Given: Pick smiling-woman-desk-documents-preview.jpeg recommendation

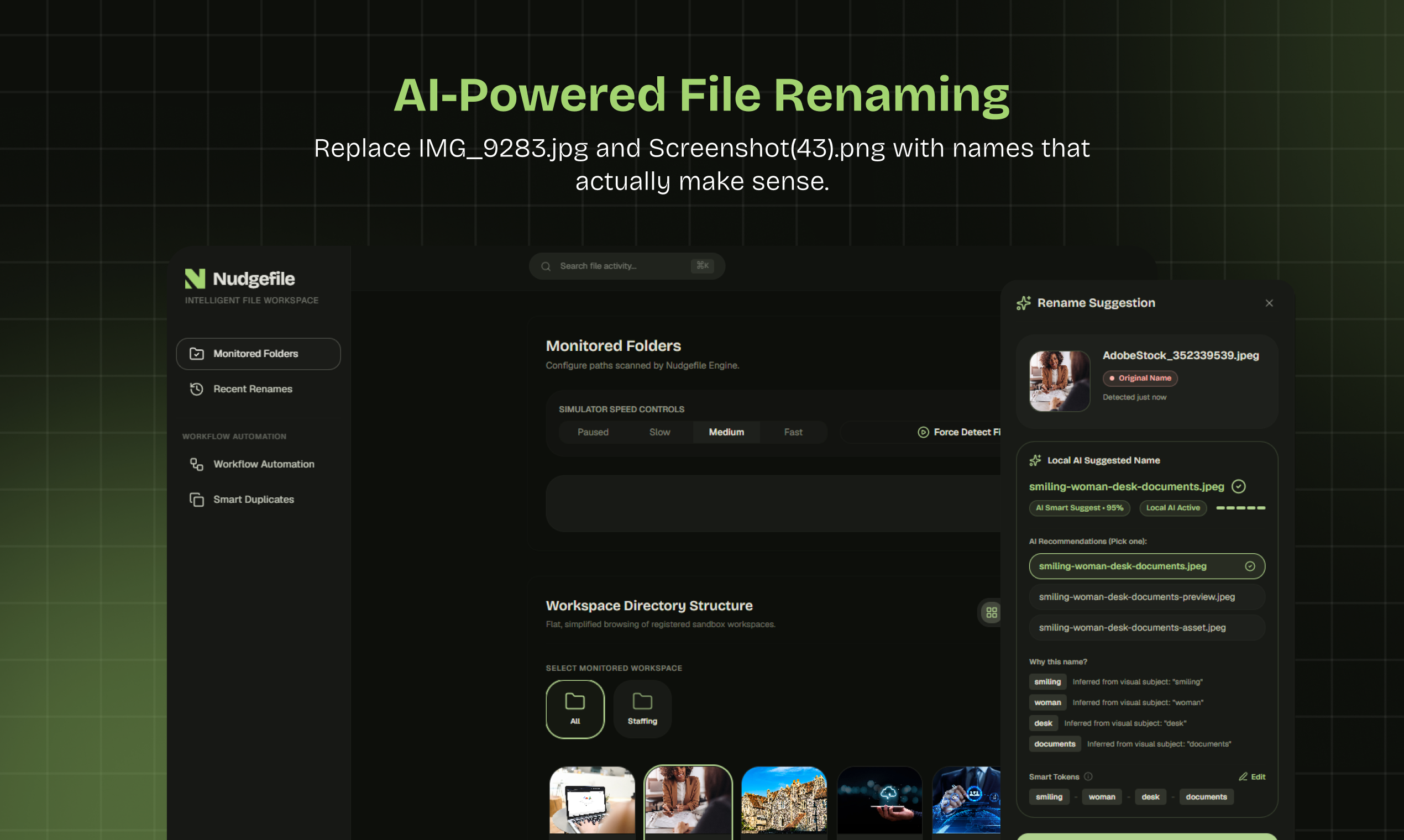Looking at the screenshot, I should (1147, 597).
